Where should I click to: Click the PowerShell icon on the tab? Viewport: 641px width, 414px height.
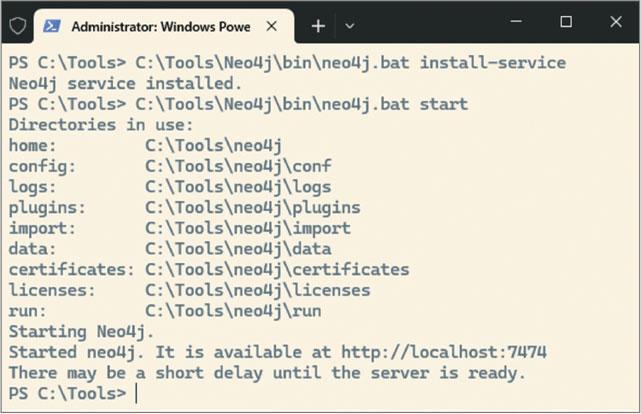[51, 23]
